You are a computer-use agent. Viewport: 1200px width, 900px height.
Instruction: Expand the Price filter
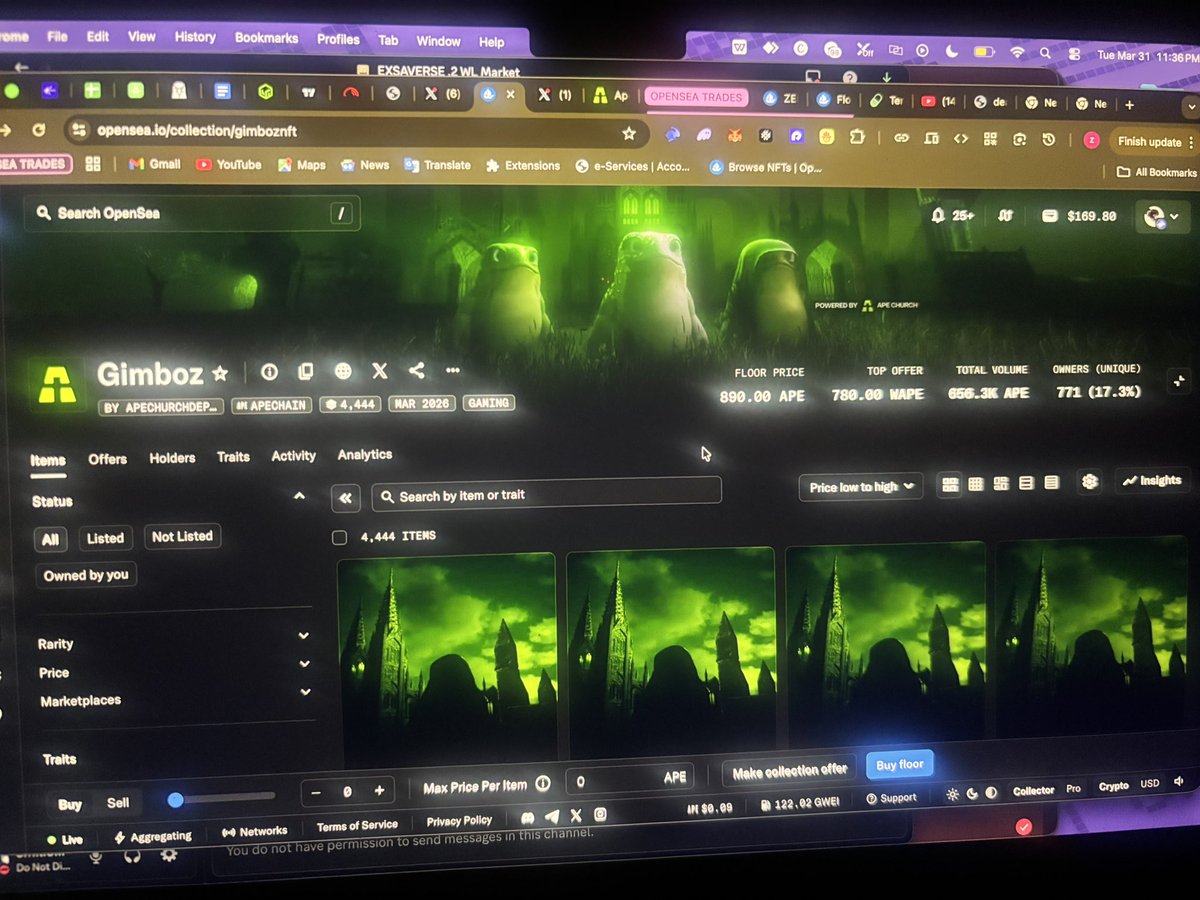pyautogui.click(x=304, y=664)
